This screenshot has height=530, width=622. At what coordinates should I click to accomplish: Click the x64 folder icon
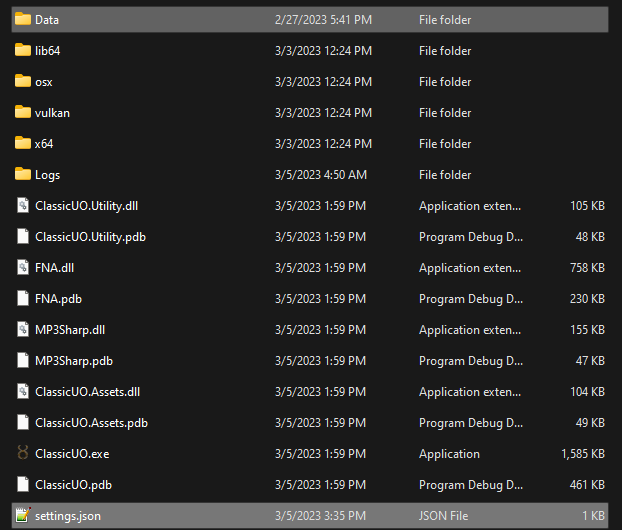pos(23,143)
